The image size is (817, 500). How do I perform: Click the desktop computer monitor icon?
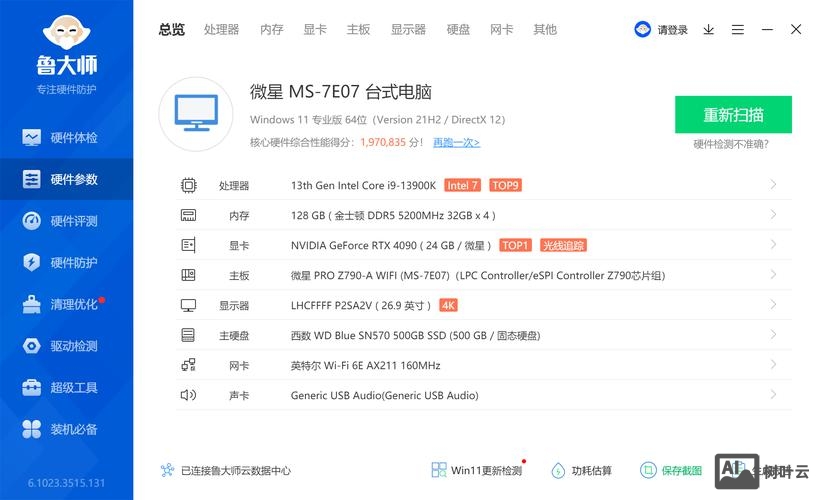click(x=196, y=114)
